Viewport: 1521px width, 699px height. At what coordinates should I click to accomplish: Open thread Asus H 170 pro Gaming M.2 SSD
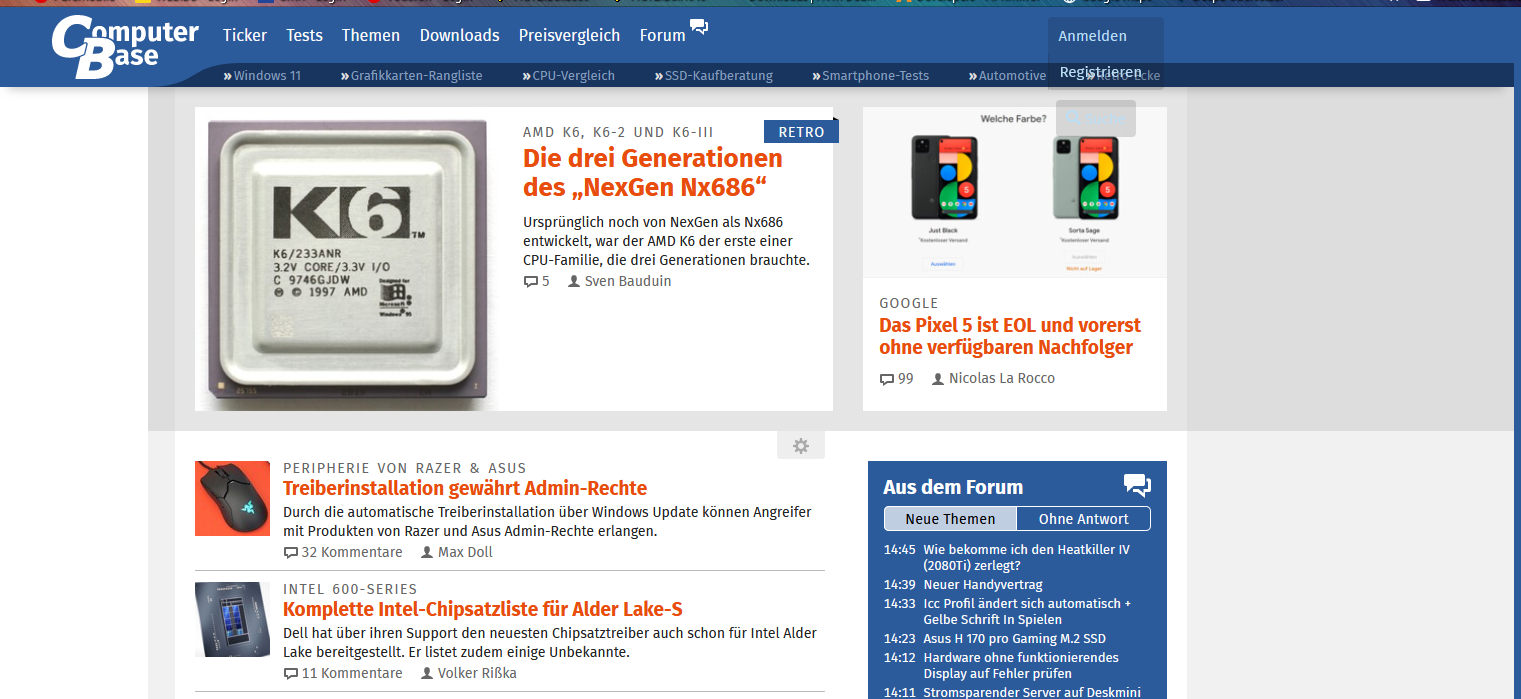pyautogui.click(x=1014, y=639)
